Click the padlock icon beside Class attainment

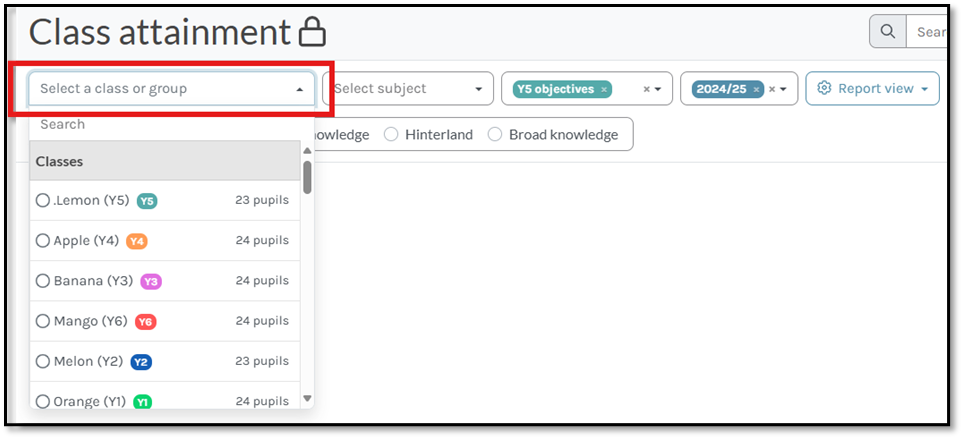[x=312, y=33]
